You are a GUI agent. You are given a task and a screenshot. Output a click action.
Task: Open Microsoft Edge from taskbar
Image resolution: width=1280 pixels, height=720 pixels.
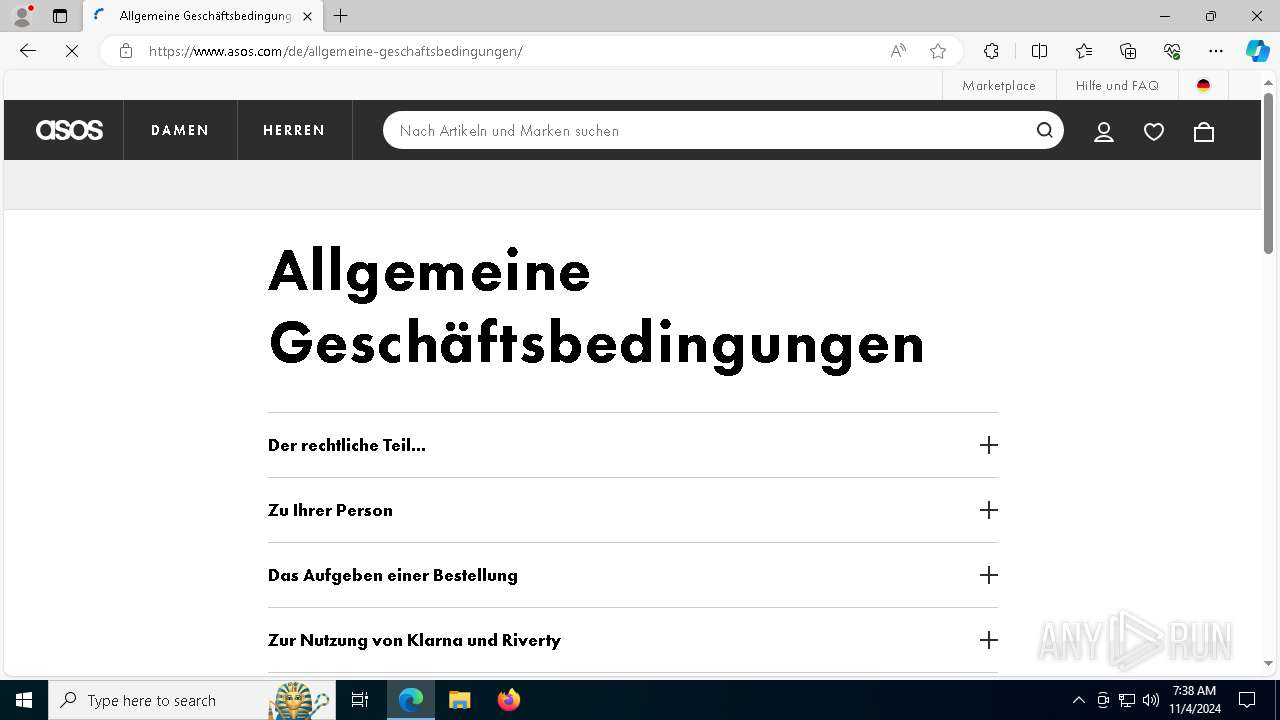(411, 700)
